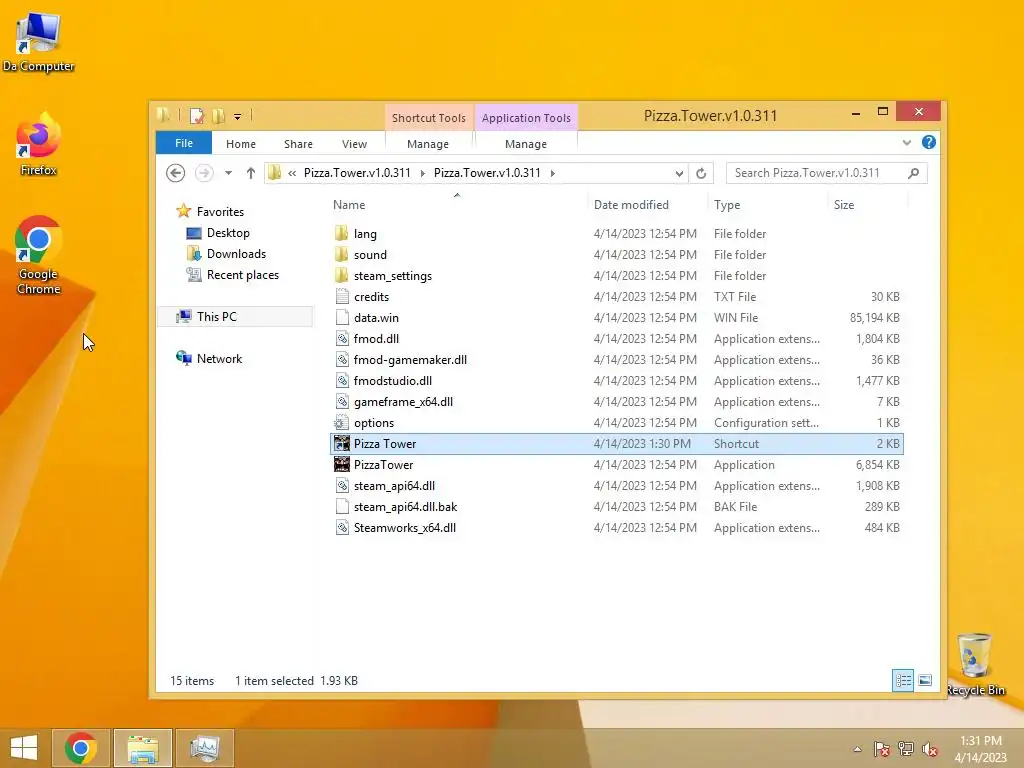This screenshot has width=1024, height=768.
Task: Click the New folder quick access icon
Action: (x=218, y=116)
